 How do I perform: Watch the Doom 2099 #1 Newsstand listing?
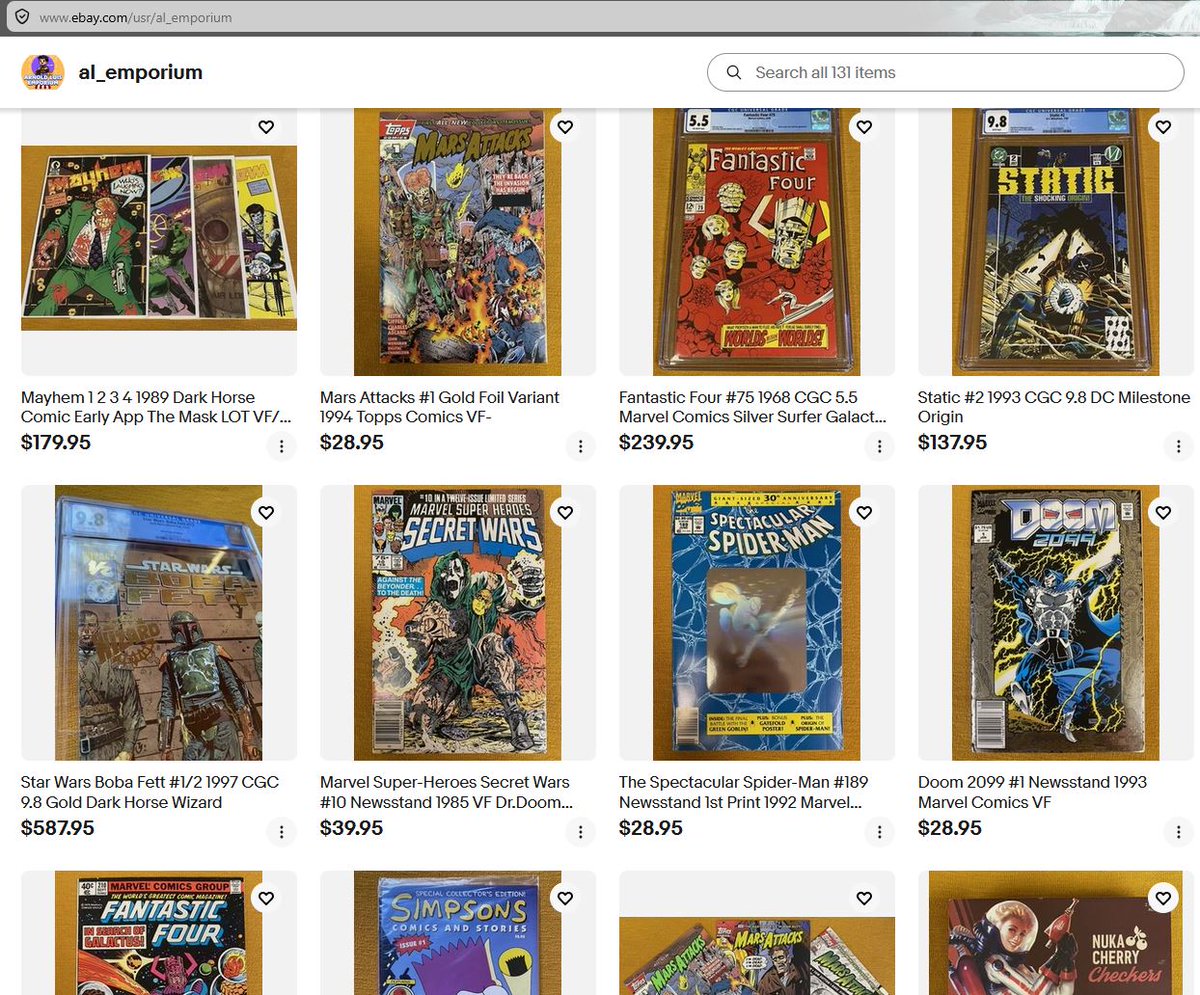click(1162, 512)
